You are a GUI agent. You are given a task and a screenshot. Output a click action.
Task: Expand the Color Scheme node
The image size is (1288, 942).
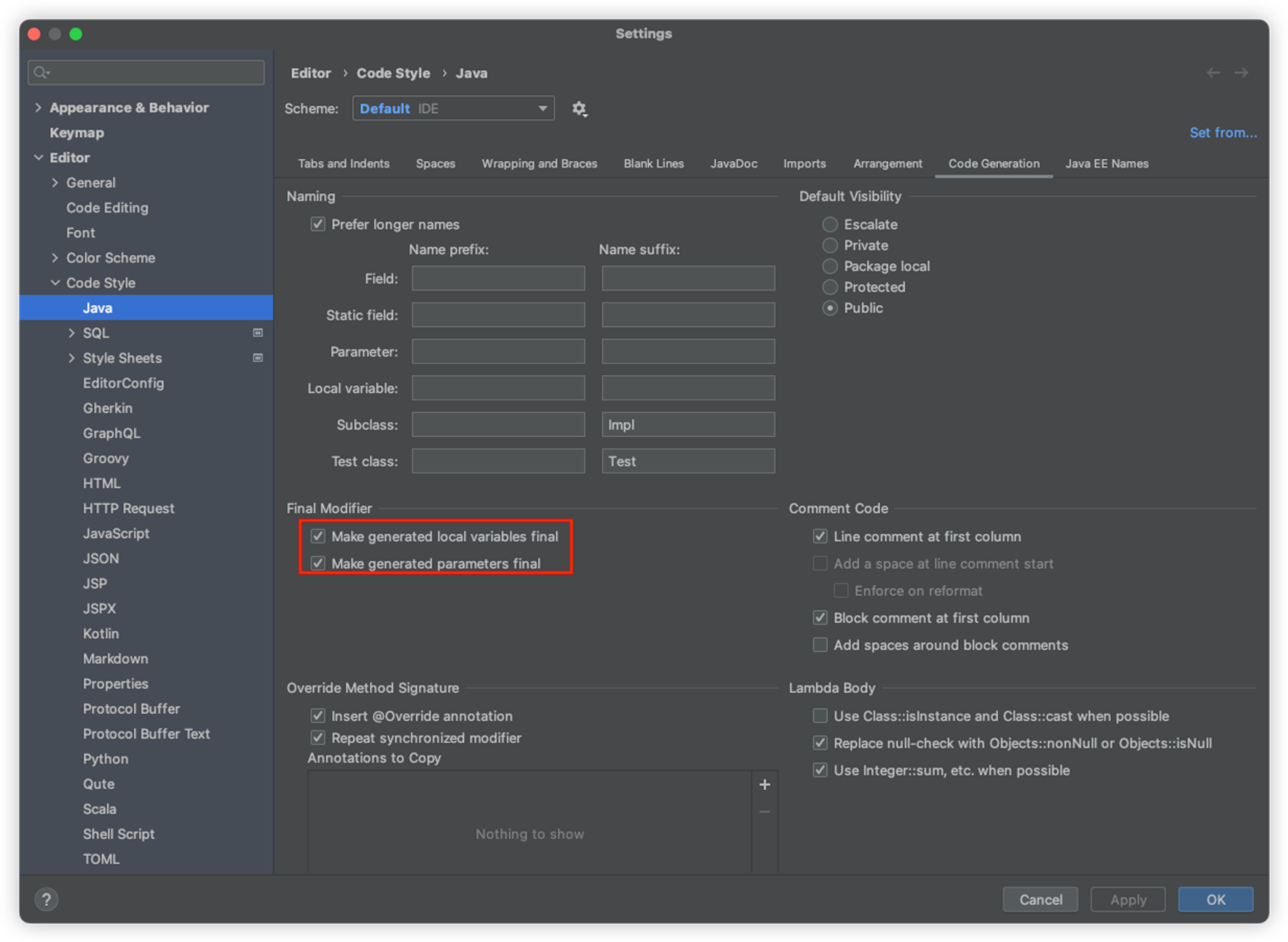(x=55, y=258)
